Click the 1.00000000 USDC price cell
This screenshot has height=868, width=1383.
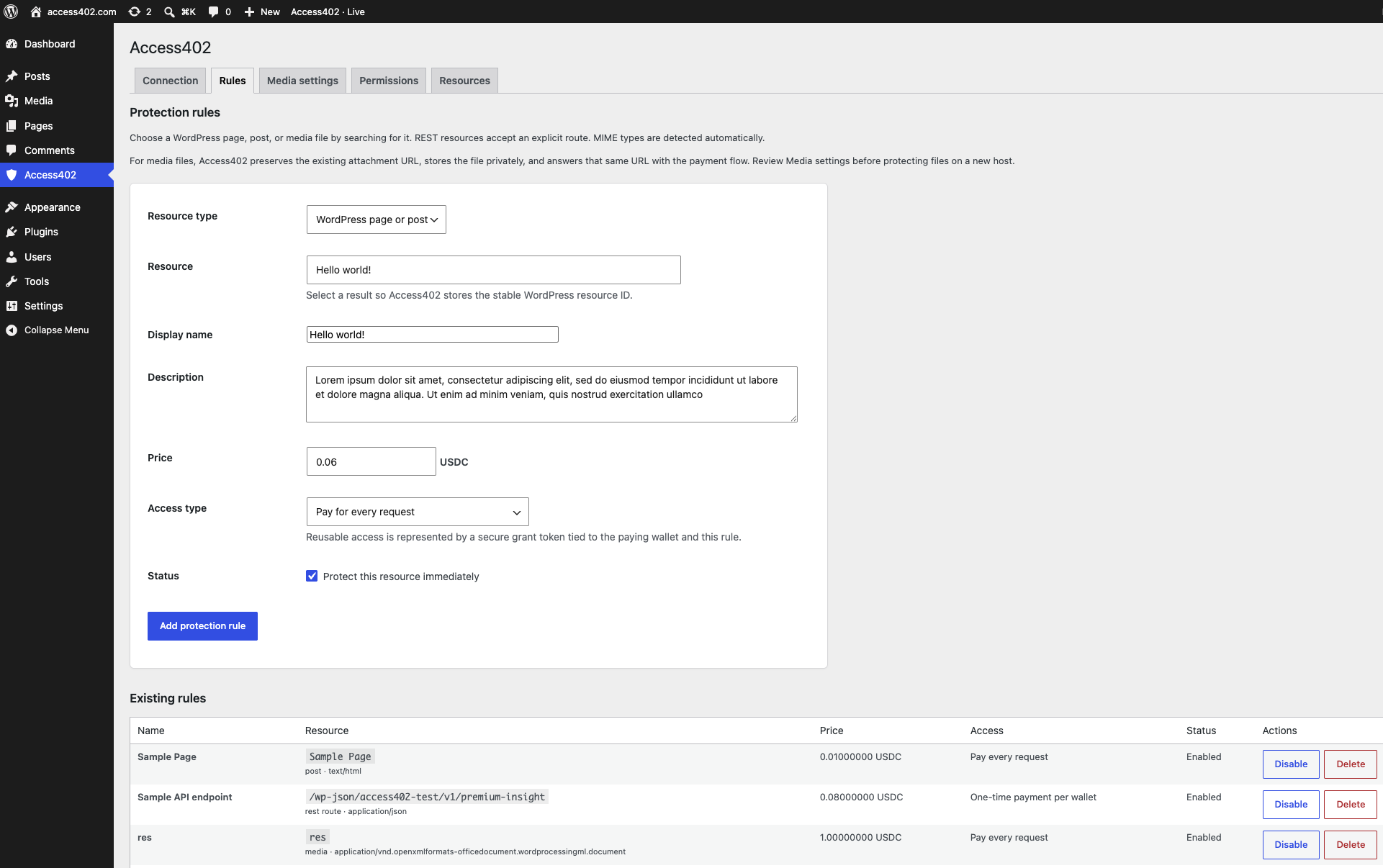pos(860,837)
